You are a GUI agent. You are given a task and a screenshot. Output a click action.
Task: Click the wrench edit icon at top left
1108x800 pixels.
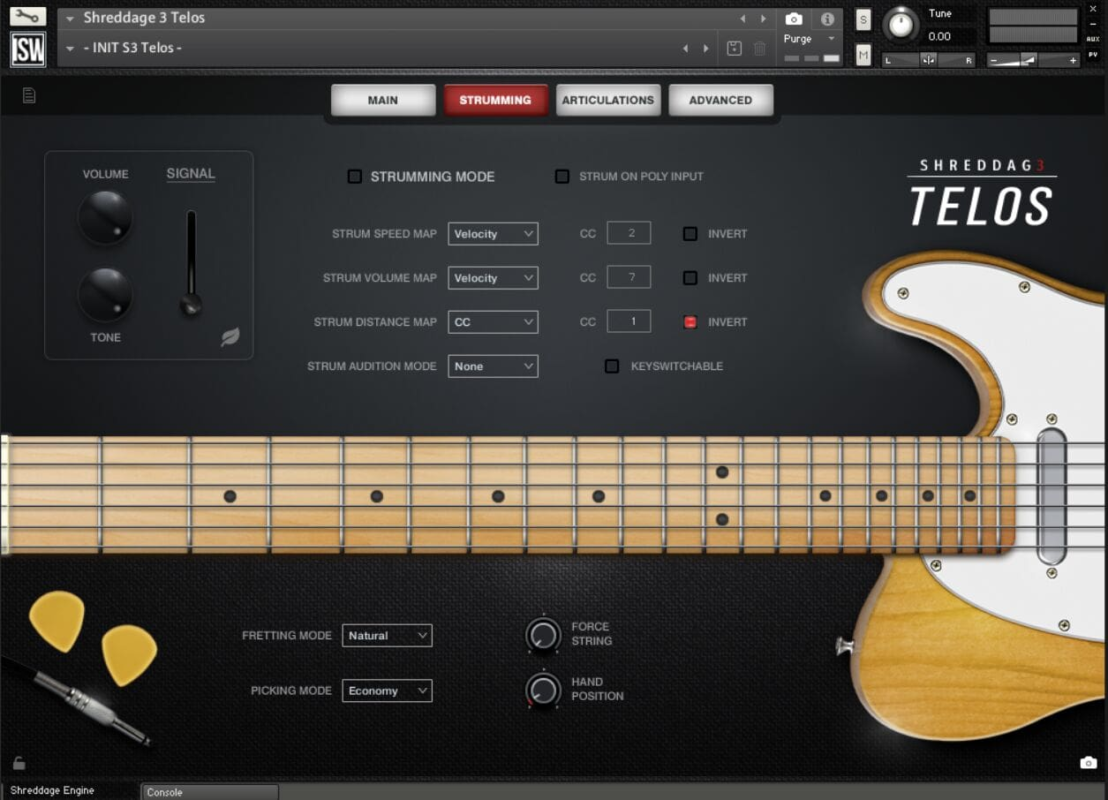click(28, 16)
